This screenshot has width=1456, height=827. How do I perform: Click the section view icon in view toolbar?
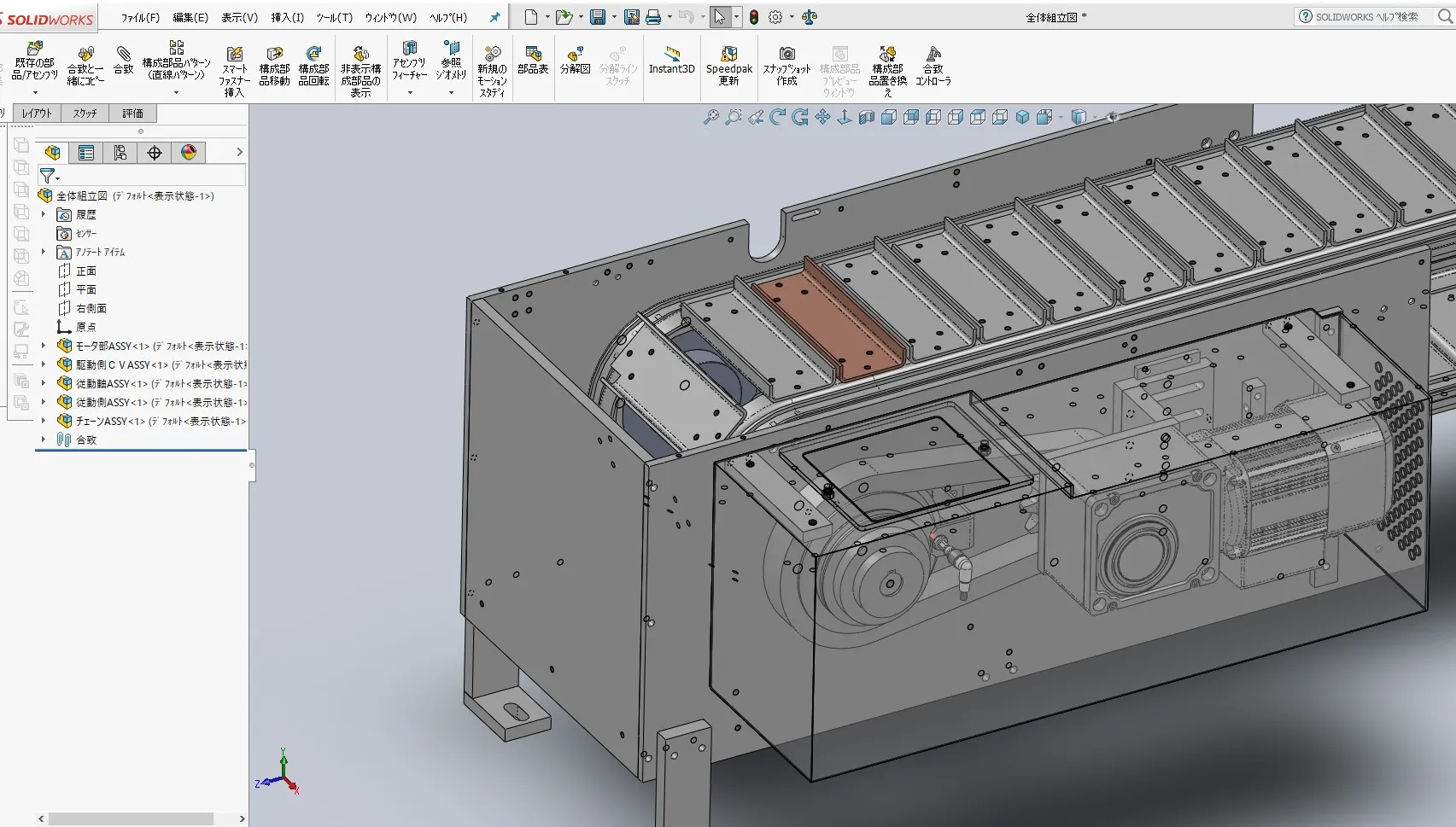tap(867, 118)
